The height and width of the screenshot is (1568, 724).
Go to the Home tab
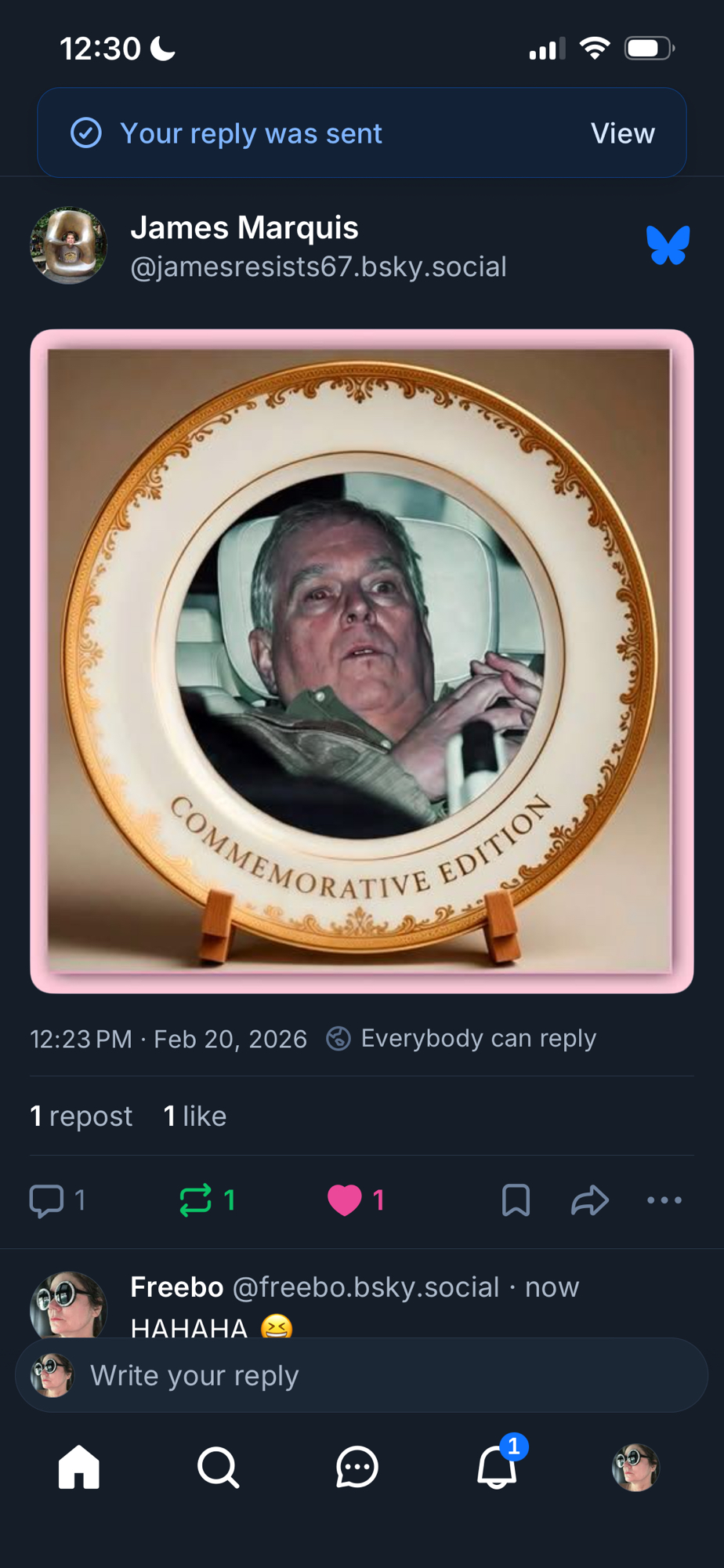[79, 1467]
